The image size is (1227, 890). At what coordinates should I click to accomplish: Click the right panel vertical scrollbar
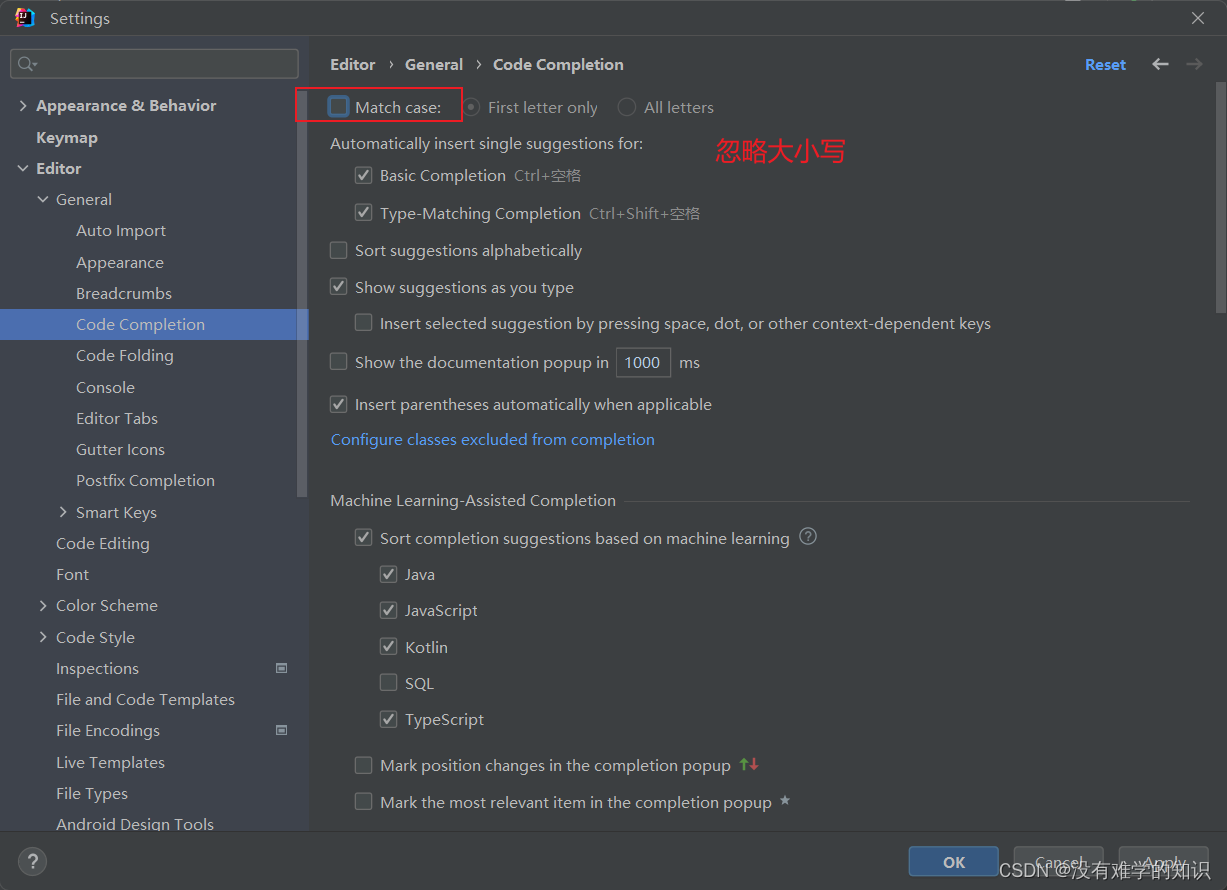point(1221,200)
